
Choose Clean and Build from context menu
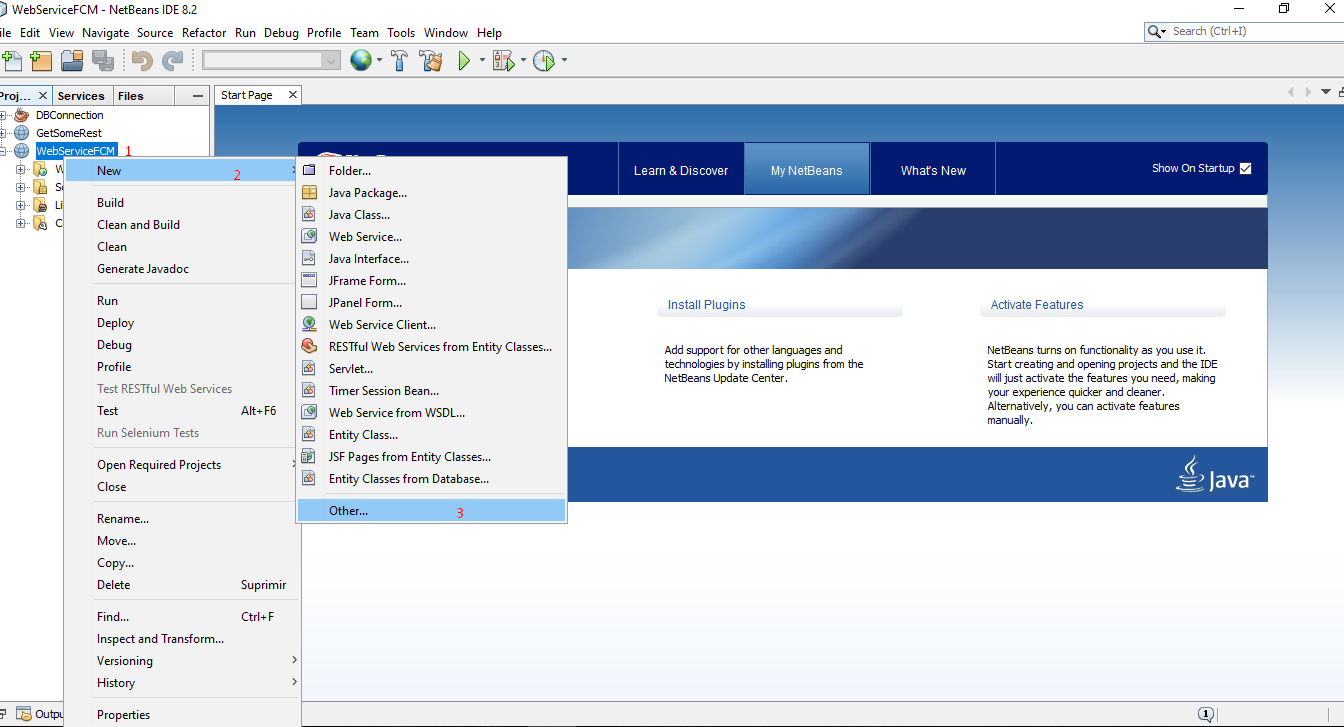181,225
